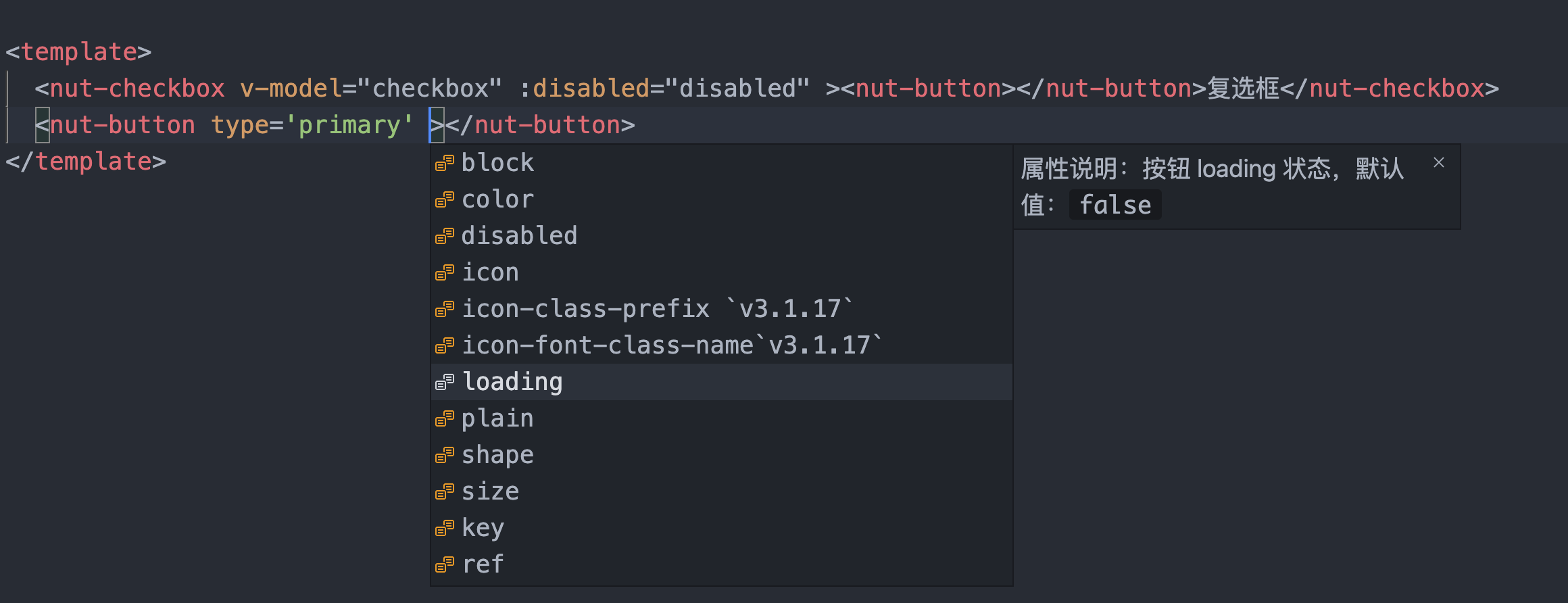Click the false default value in docs
Viewport: 1568px width, 603px height.
[x=1115, y=205]
